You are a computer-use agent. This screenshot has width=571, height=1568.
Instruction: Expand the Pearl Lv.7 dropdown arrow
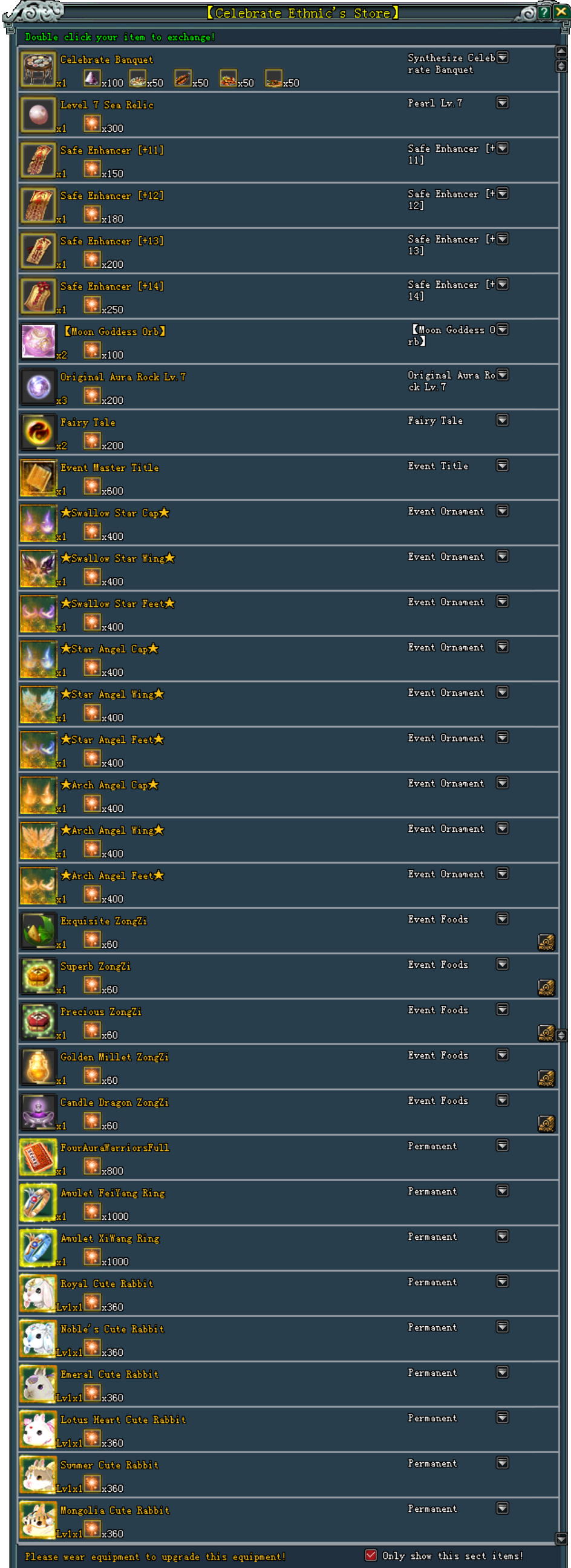point(502,103)
